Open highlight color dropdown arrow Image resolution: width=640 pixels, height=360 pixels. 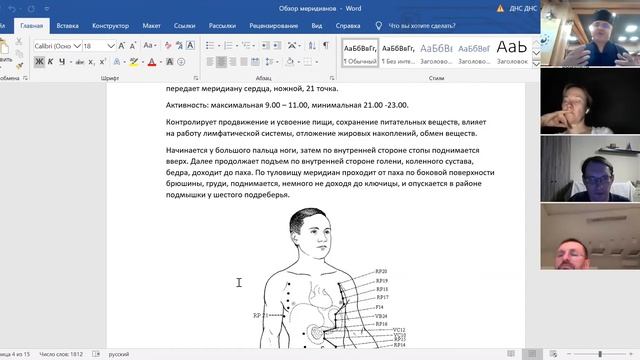[x=143, y=62]
